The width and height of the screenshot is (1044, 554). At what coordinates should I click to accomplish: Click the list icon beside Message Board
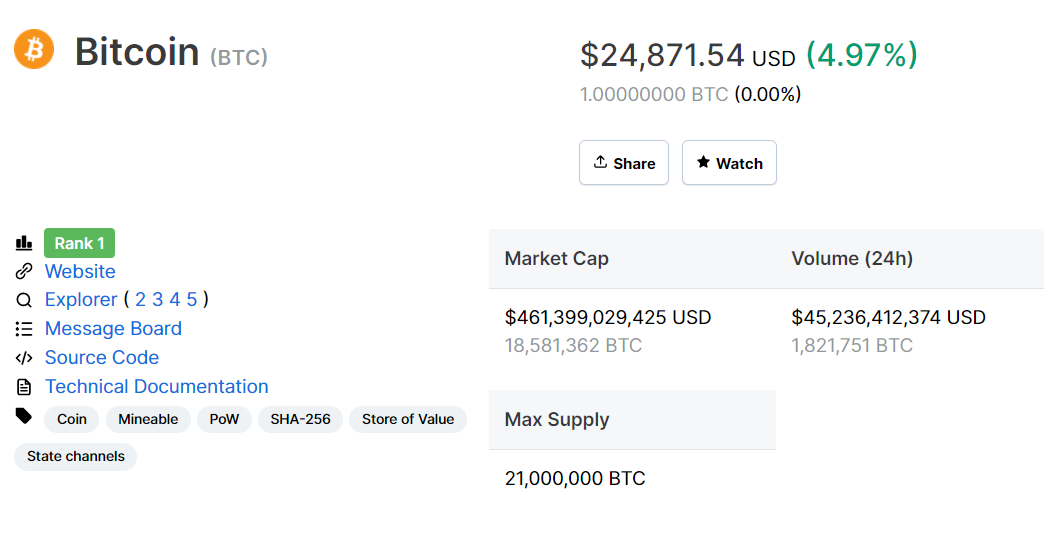point(24,329)
